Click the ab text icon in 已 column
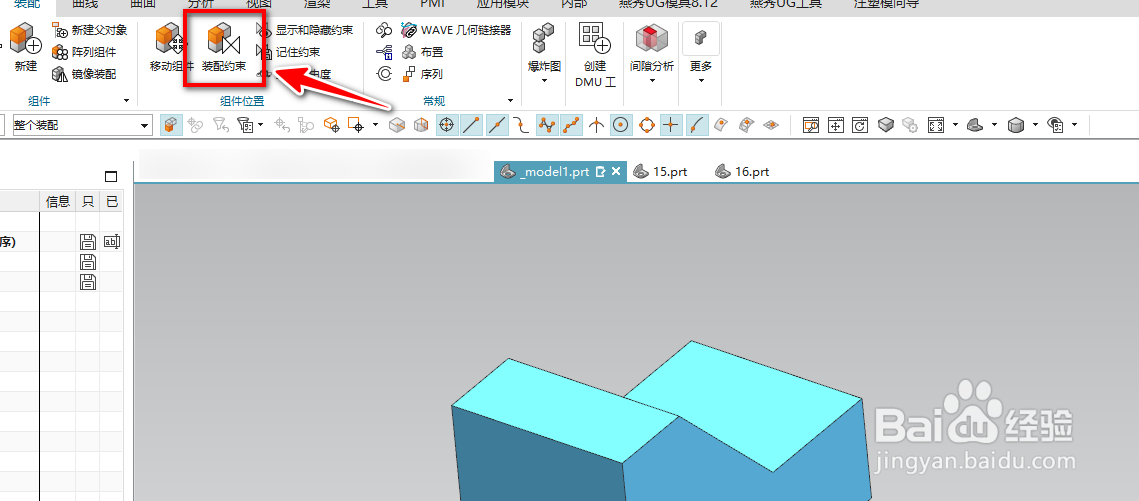The image size is (1139, 501). click(x=111, y=242)
